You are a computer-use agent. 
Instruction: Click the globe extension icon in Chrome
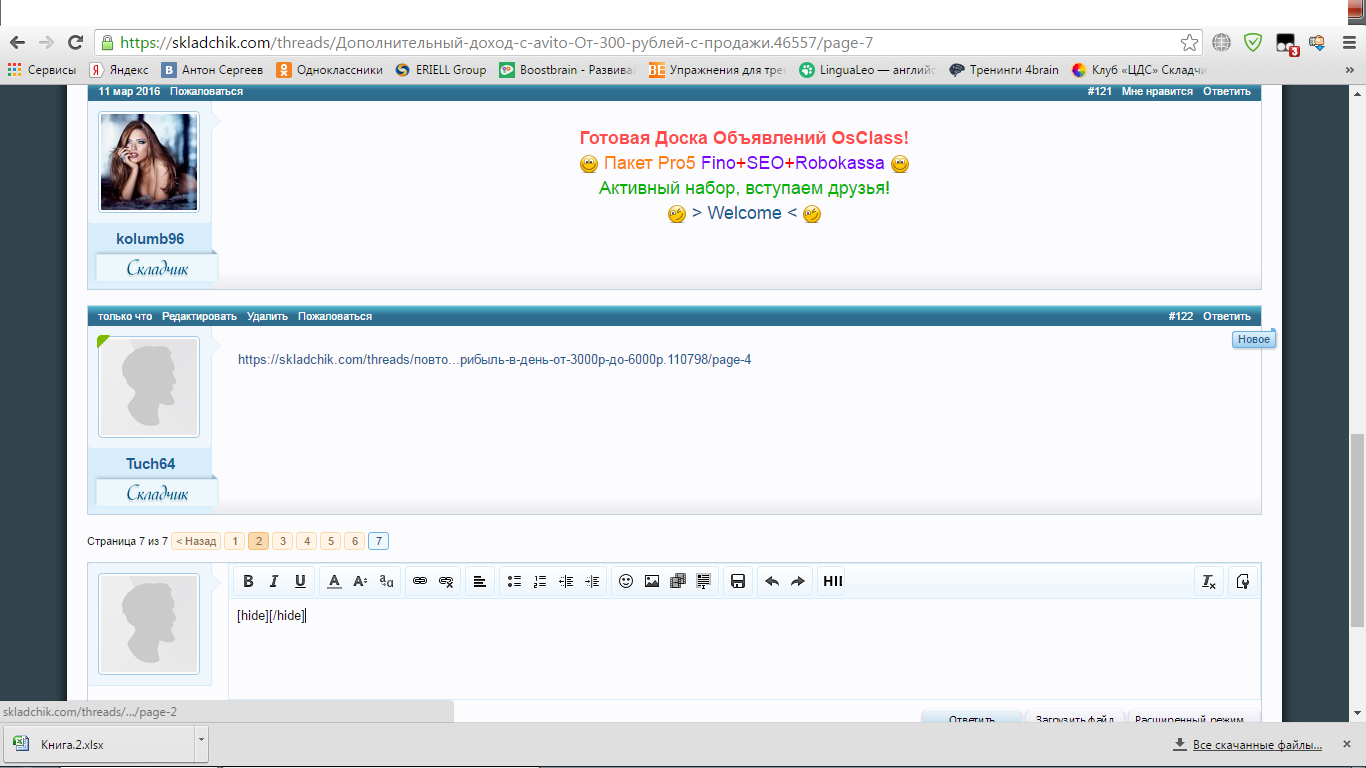click(x=1221, y=43)
